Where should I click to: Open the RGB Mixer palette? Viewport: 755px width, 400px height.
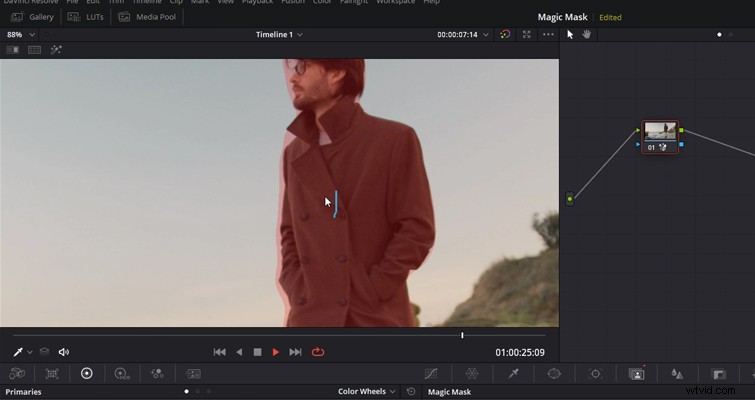pos(157,374)
